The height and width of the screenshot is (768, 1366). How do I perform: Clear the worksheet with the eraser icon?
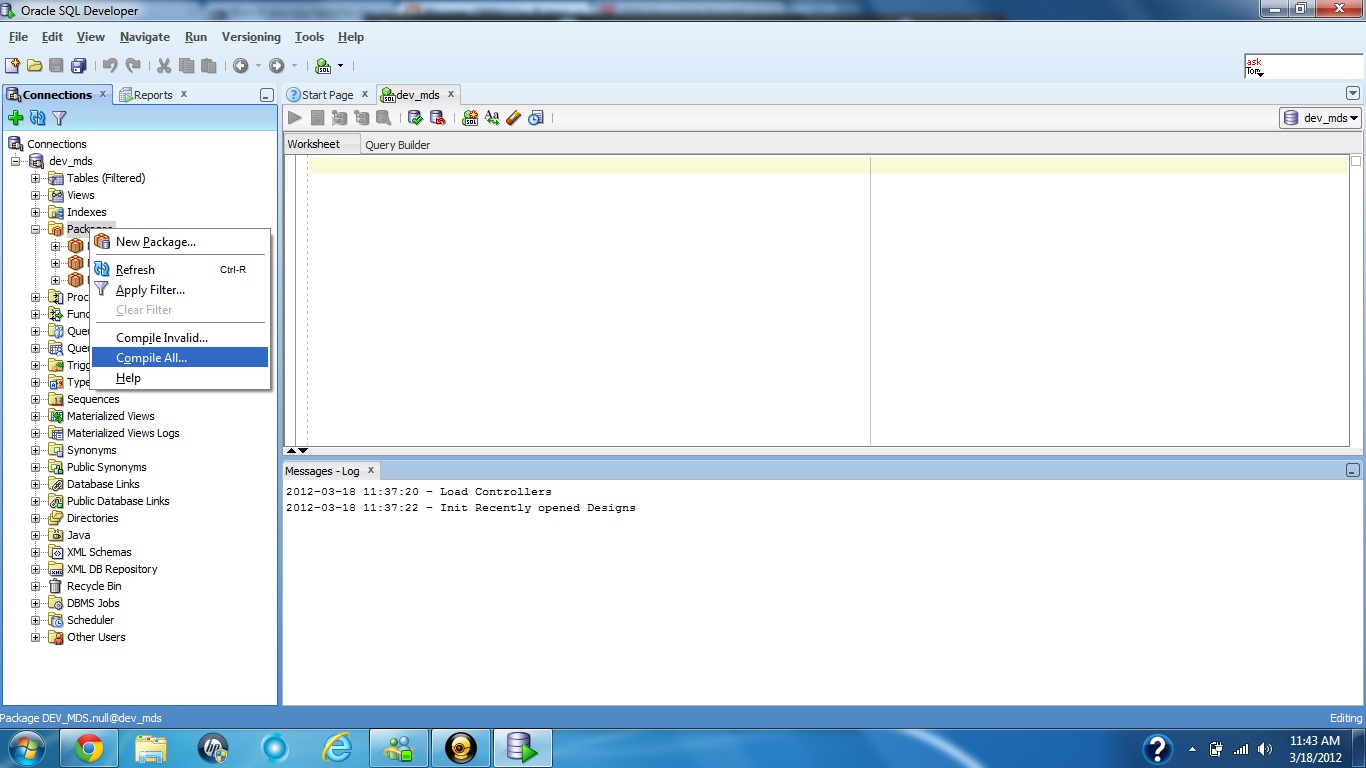[514, 118]
